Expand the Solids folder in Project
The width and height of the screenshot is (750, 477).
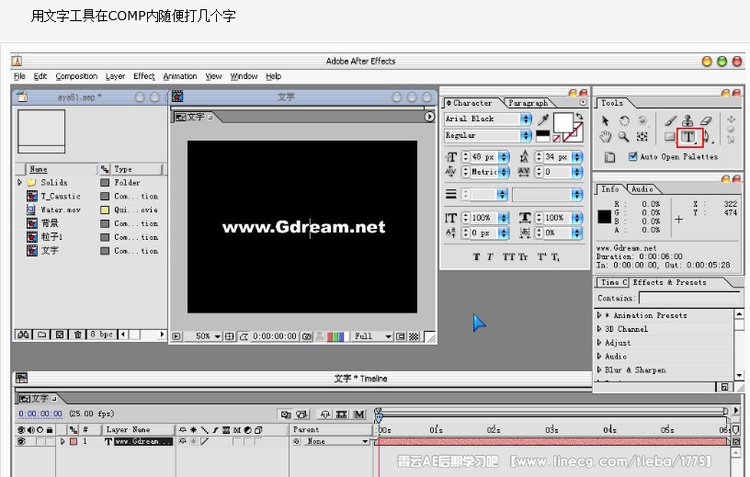20,182
